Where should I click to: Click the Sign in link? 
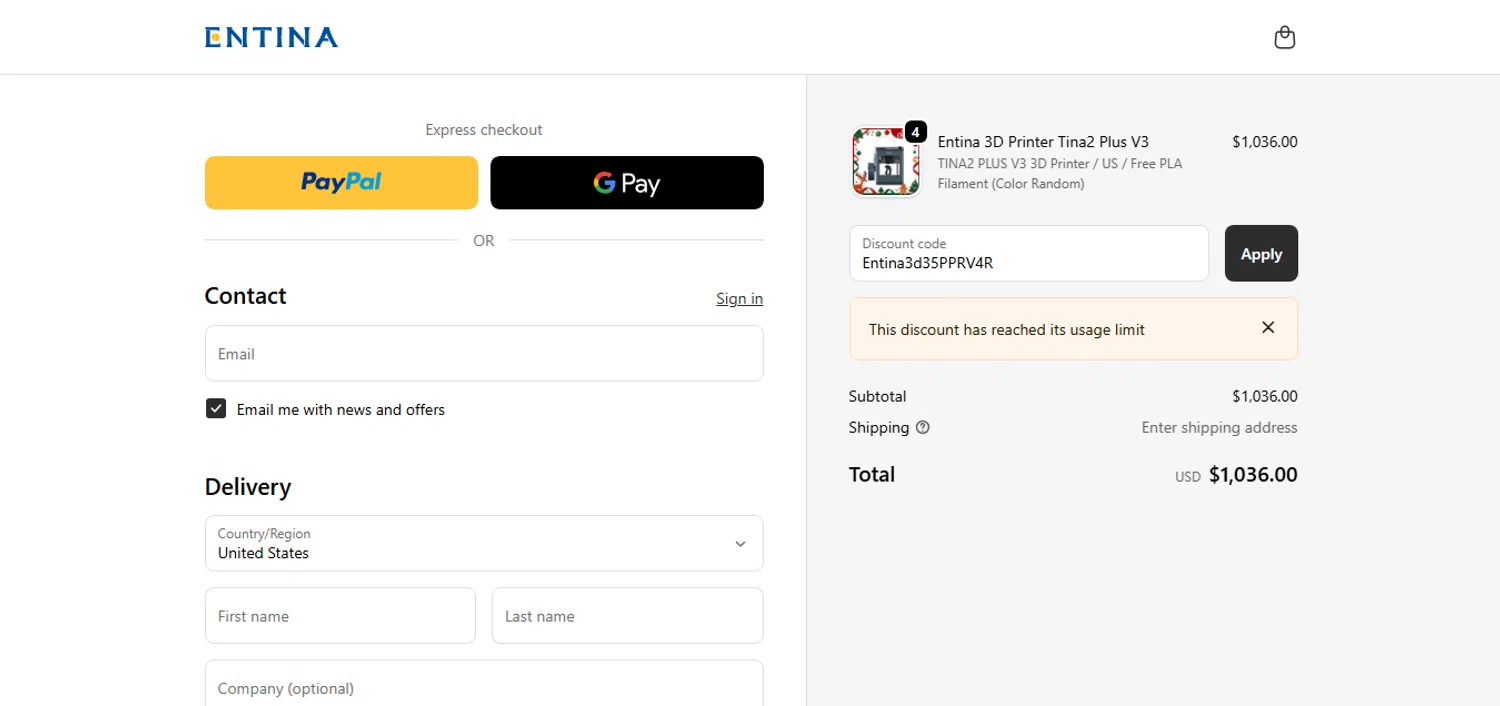[739, 299]
